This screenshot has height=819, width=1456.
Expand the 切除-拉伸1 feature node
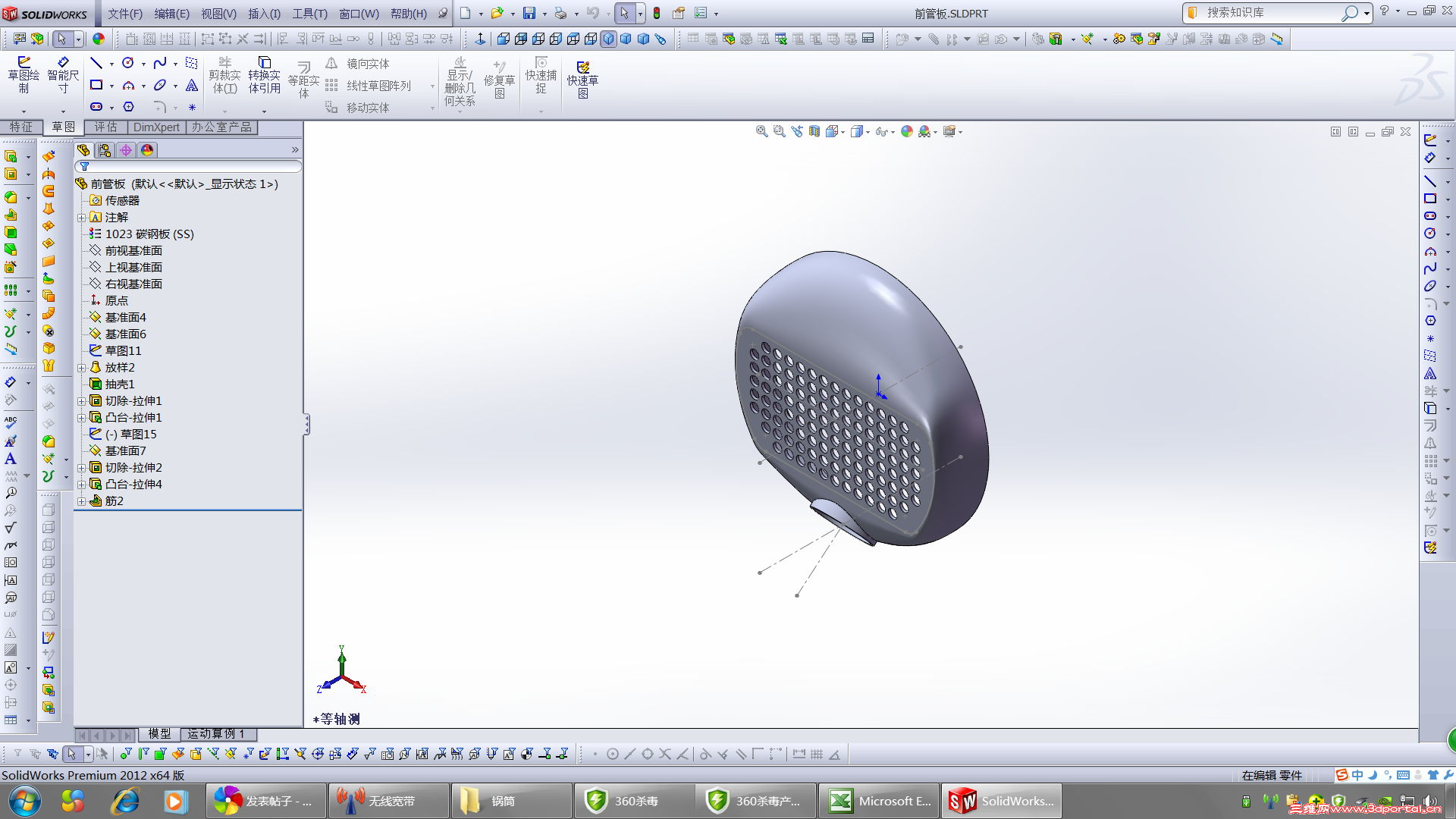(x=81, y=401)
